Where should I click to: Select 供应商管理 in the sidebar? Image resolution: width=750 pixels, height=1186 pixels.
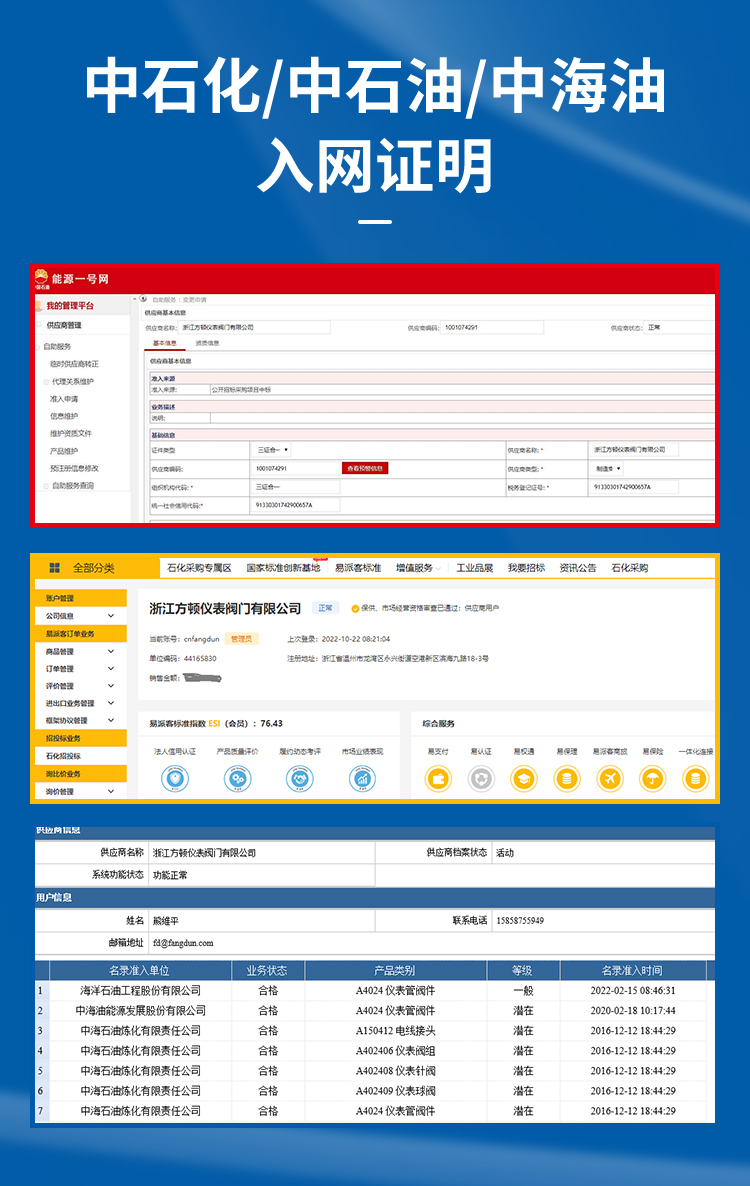point(64,325)
